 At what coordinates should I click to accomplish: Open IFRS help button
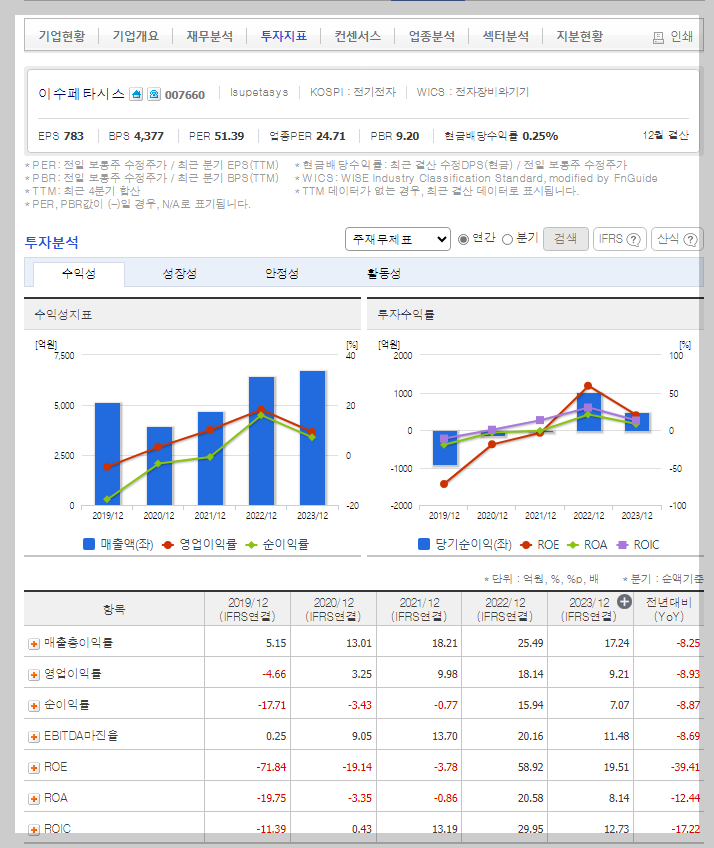[620, 238]
